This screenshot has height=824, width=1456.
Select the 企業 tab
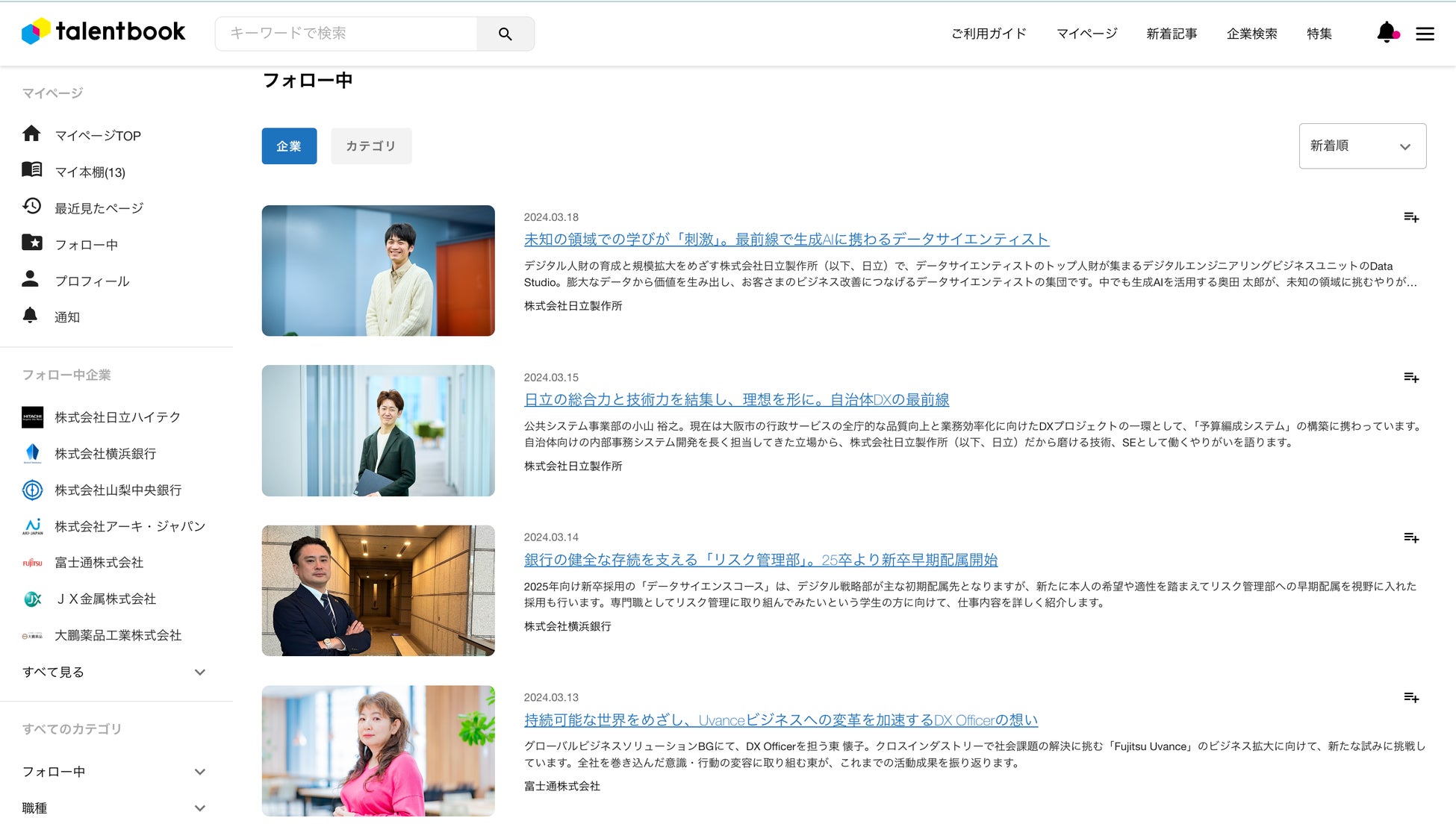coord(289,146)
